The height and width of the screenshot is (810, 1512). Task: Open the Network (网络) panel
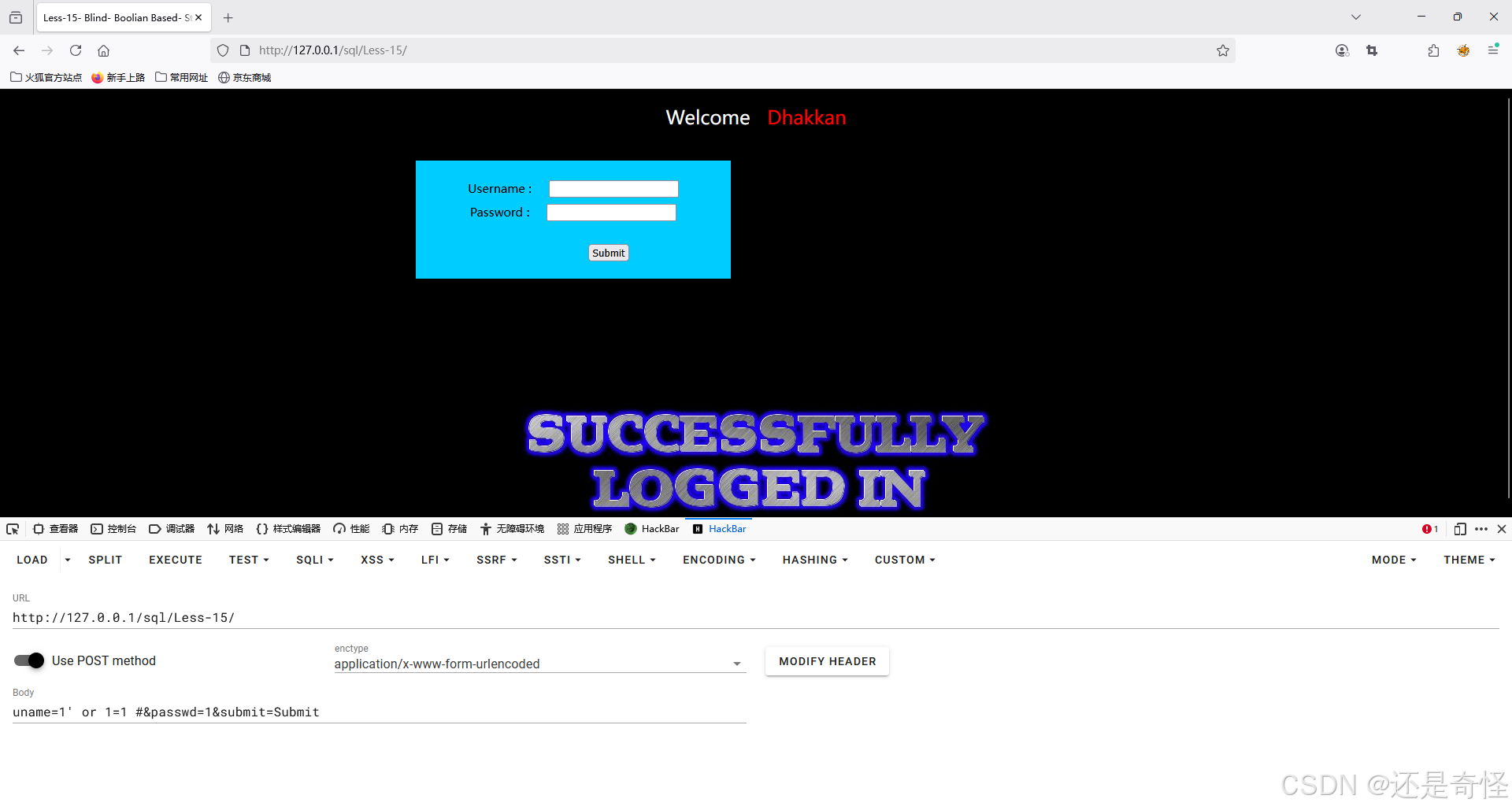(x=225, y=529)
